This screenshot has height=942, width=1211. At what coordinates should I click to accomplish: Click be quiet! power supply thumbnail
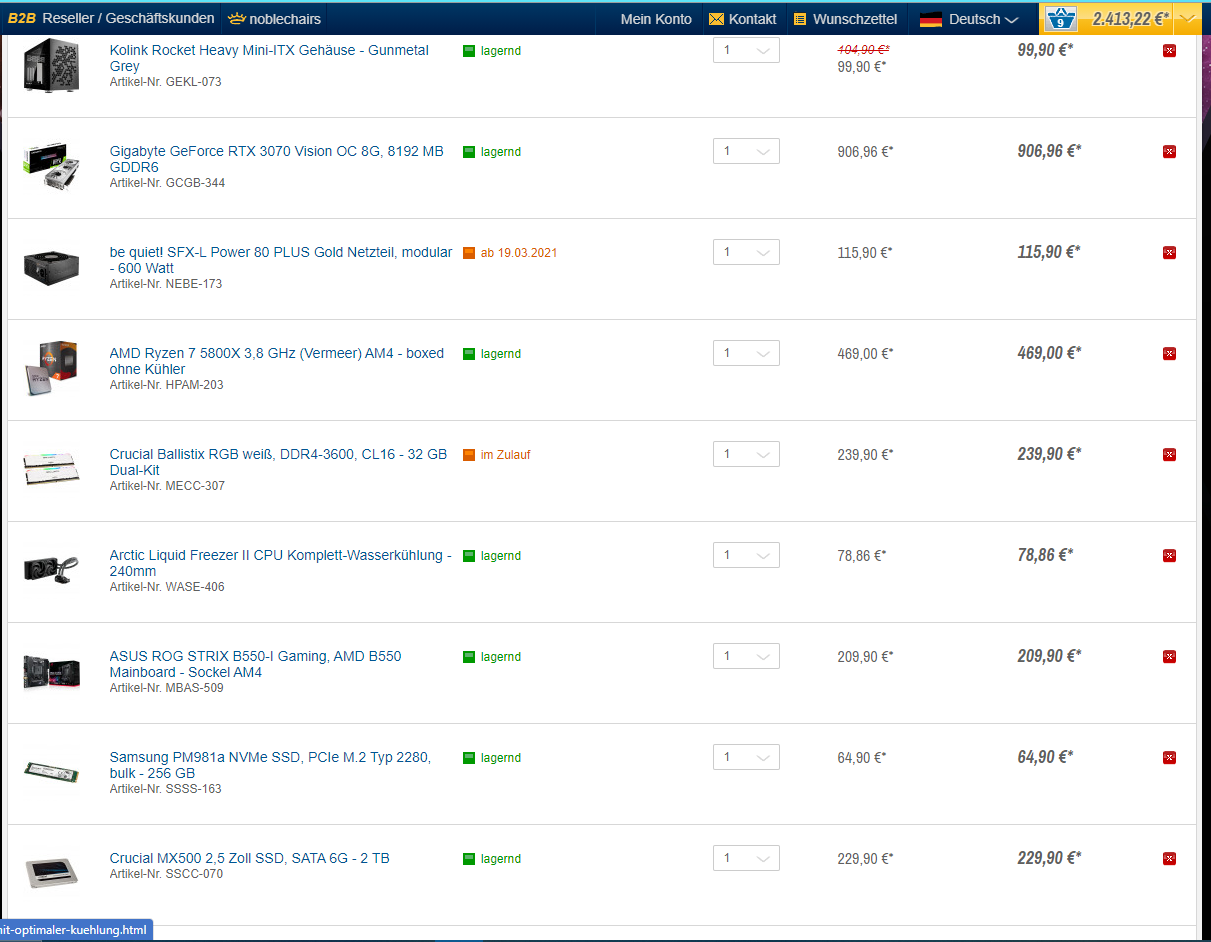coord(51,267)
